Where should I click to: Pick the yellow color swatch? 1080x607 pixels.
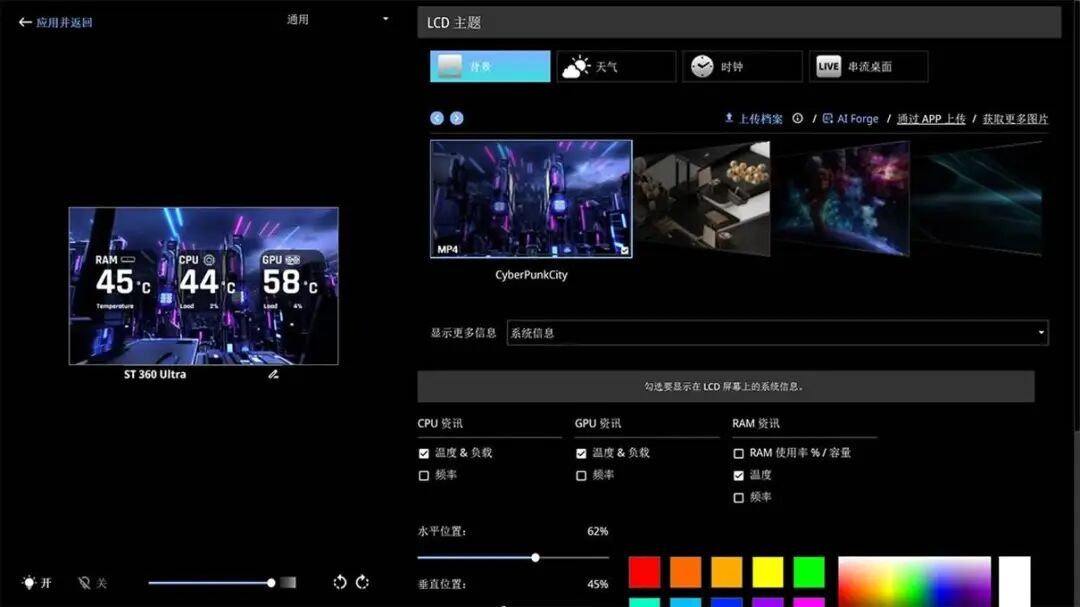coord(768,572)
